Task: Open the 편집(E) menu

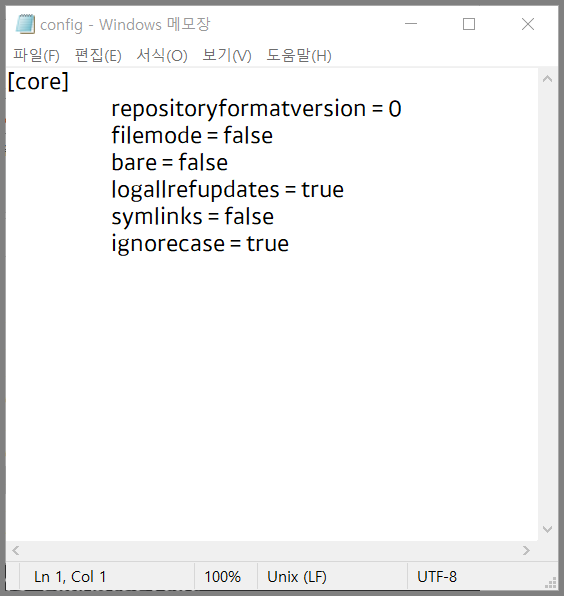Action: click(98, 55)
